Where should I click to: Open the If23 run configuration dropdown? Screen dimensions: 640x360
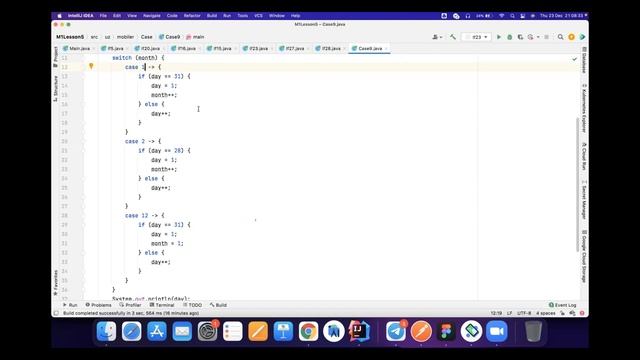[476, 37]
